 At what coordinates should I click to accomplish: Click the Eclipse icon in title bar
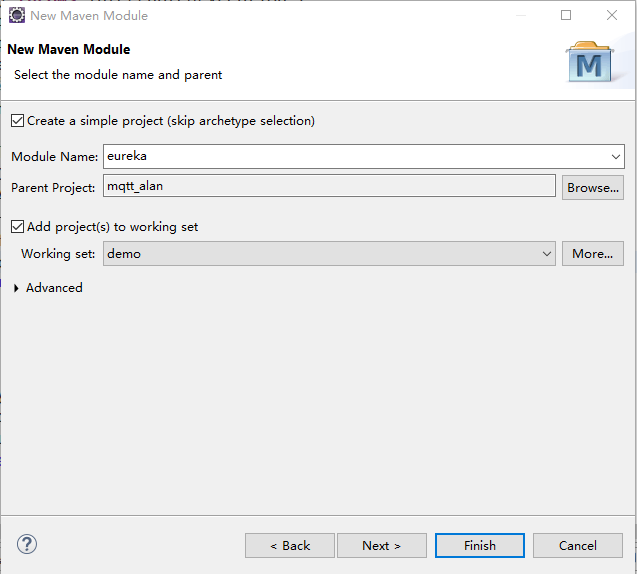click(x=17, y=15)
